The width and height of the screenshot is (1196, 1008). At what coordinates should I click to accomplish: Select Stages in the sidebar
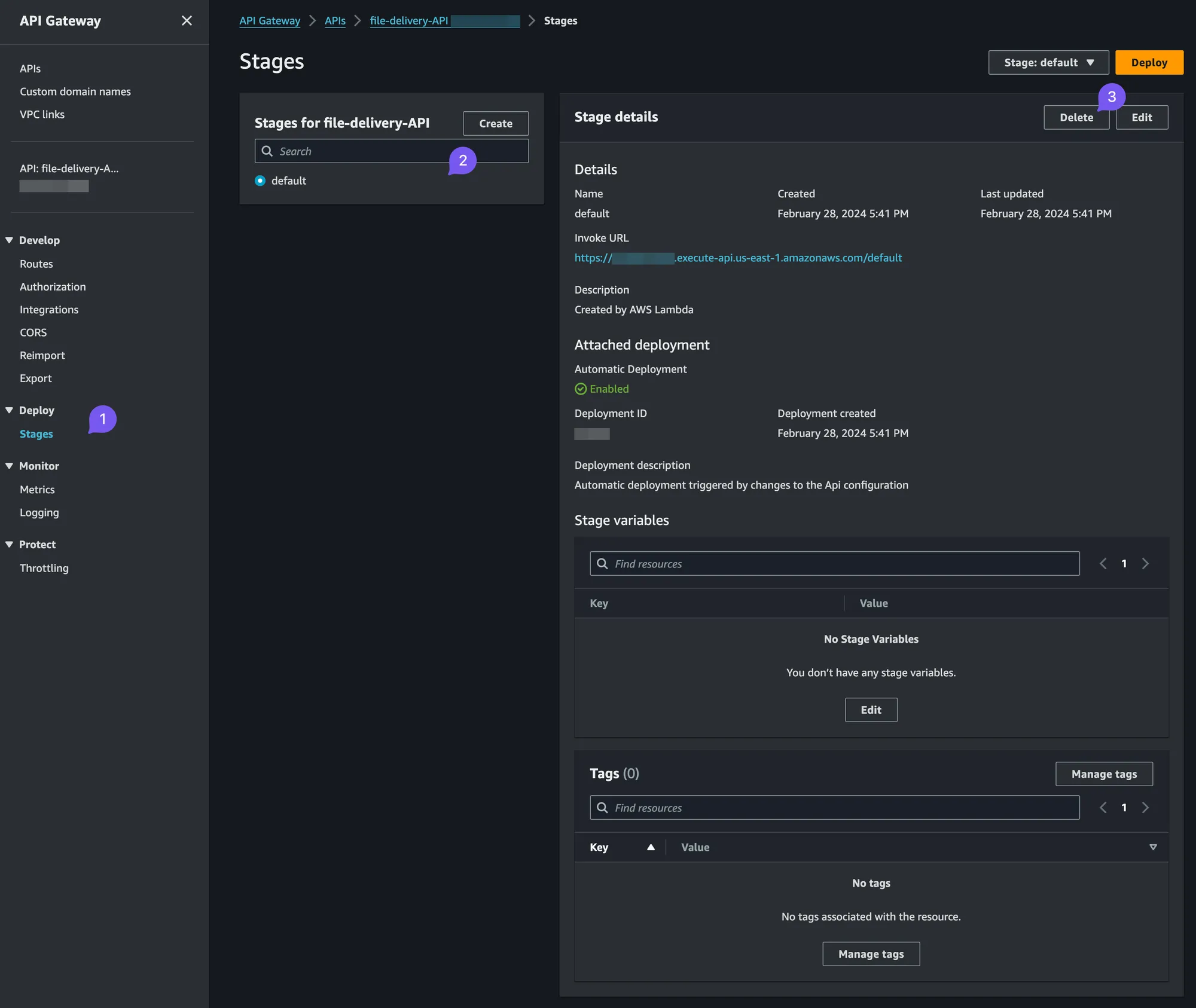point(36,434)
